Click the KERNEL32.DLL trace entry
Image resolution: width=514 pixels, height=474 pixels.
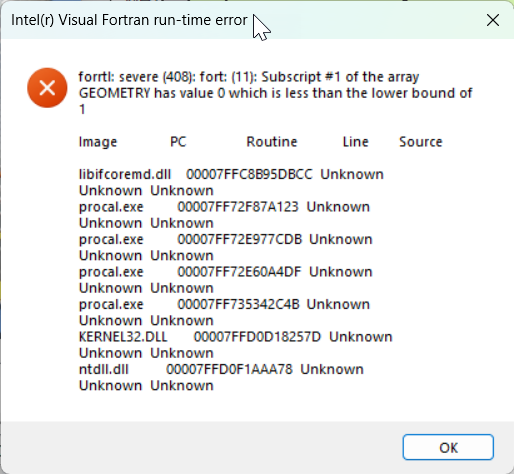click(x=123, y=337)
